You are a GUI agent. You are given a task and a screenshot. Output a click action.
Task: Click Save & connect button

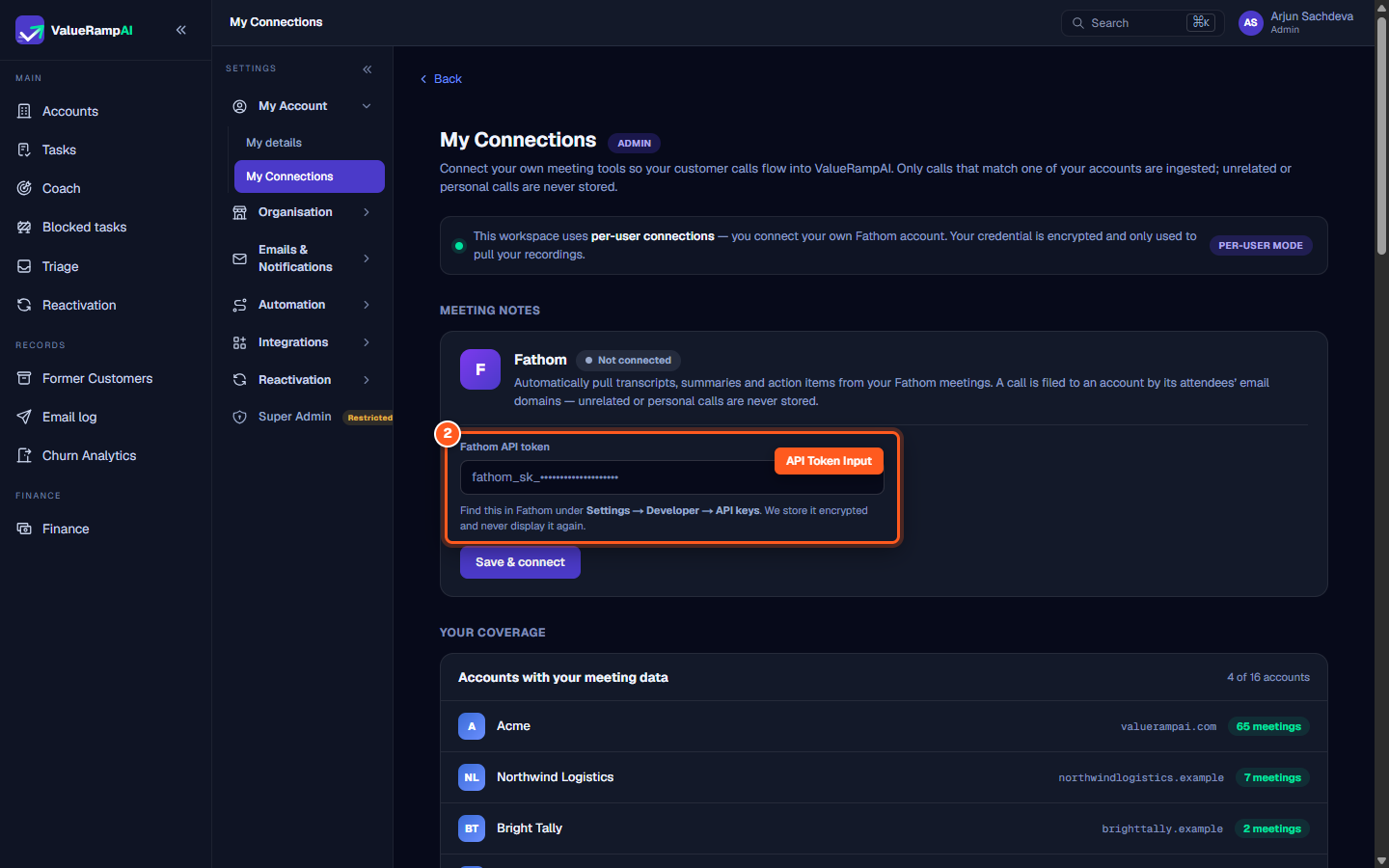point(520,562)
